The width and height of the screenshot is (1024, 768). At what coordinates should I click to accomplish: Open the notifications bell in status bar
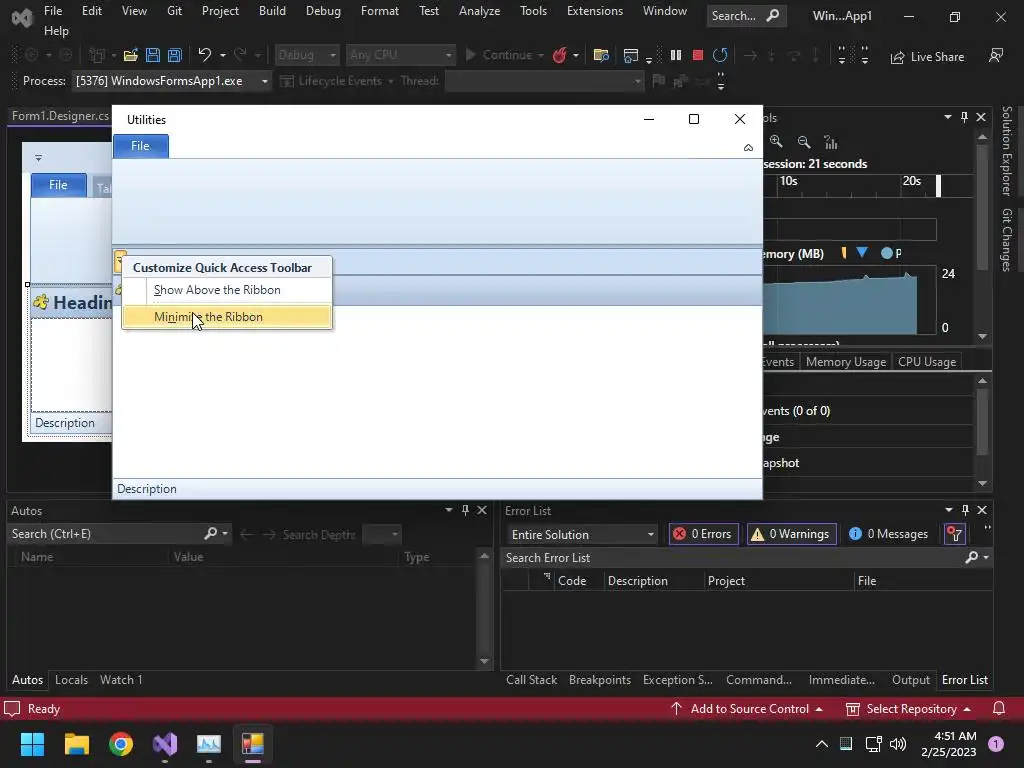(999, 709)
